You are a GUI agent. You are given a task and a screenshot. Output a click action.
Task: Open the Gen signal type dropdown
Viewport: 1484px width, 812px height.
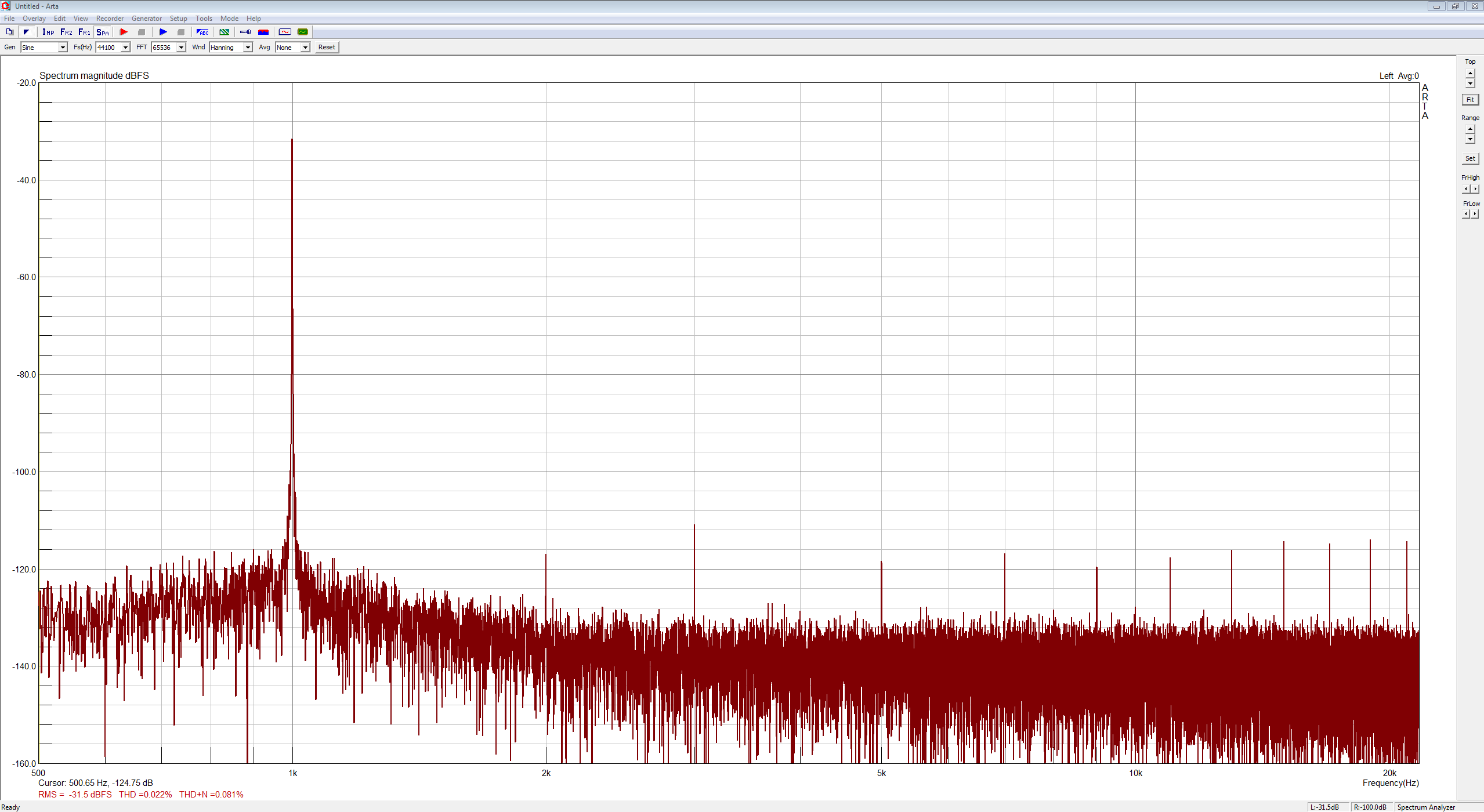click(44, 48)
